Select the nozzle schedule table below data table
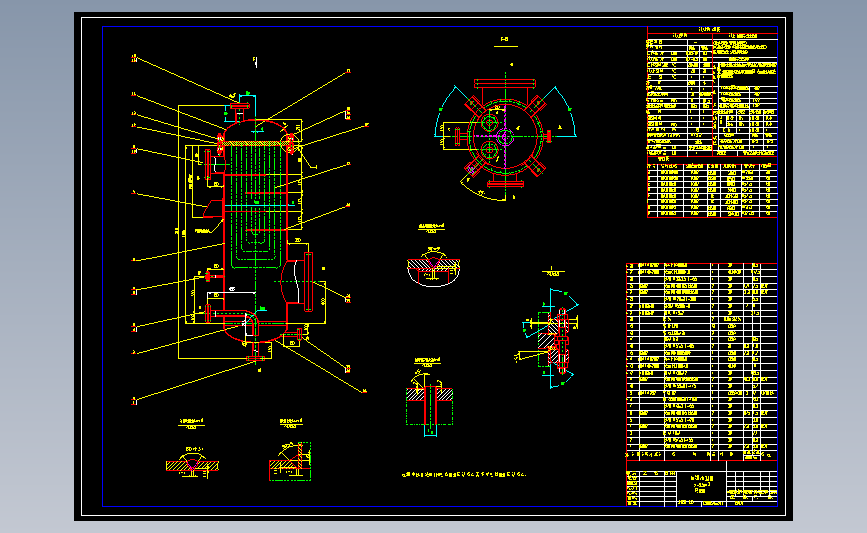 tap(712, 188)
